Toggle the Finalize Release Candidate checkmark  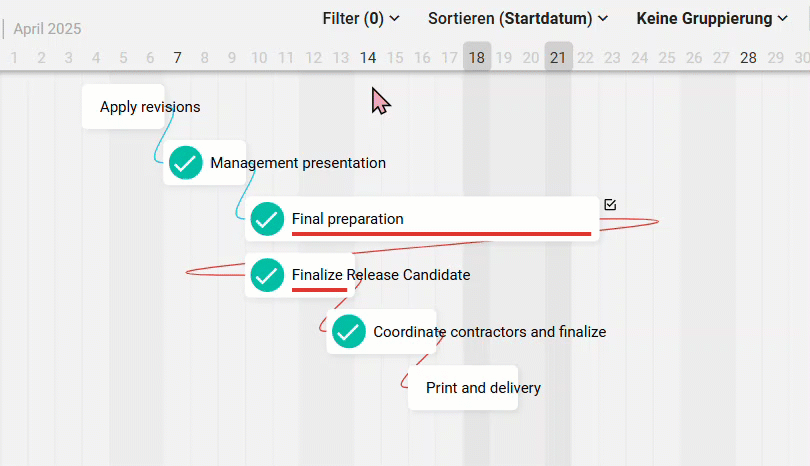[267, 275]
